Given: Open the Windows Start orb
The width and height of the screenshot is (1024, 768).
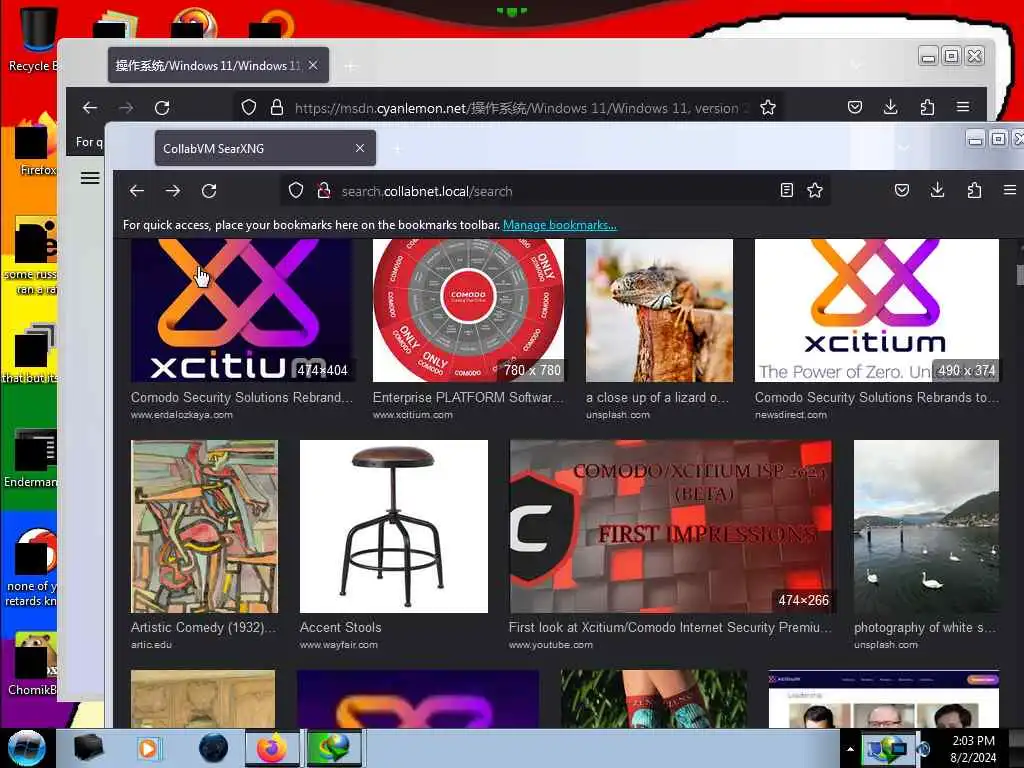Looking at the screenshot, I should coord(26,748).
